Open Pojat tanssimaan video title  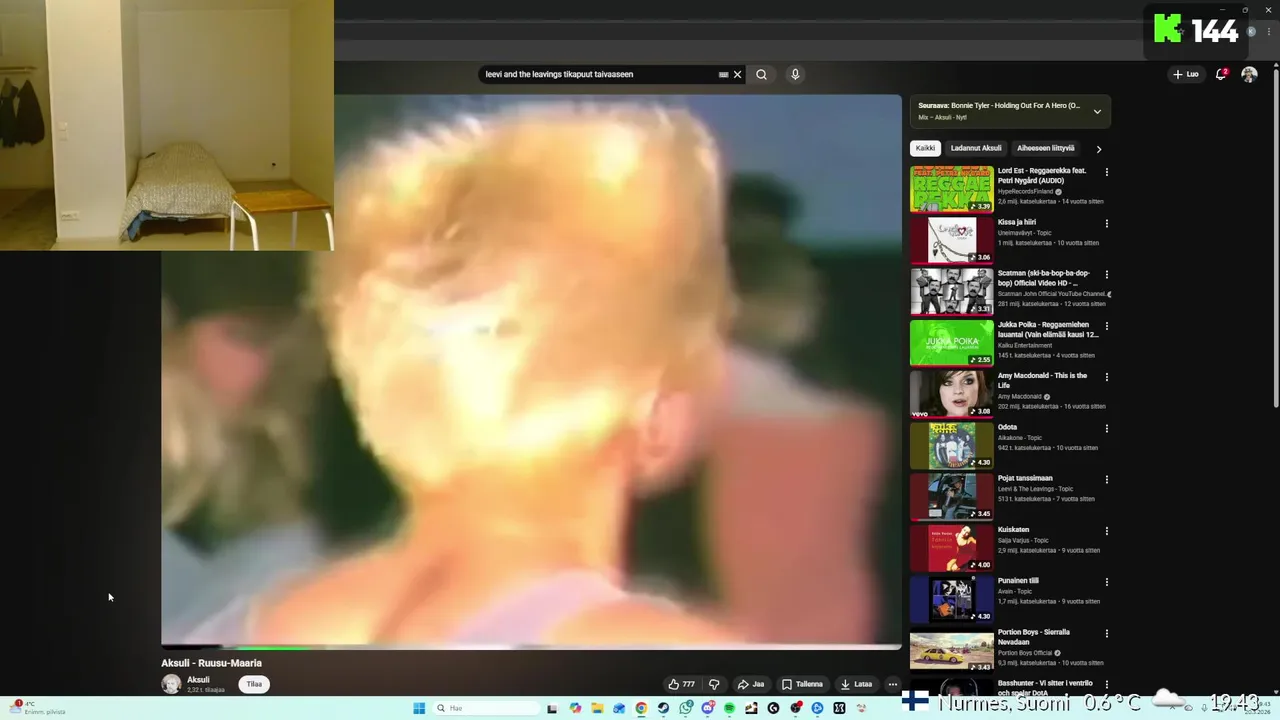point(1025,478)
